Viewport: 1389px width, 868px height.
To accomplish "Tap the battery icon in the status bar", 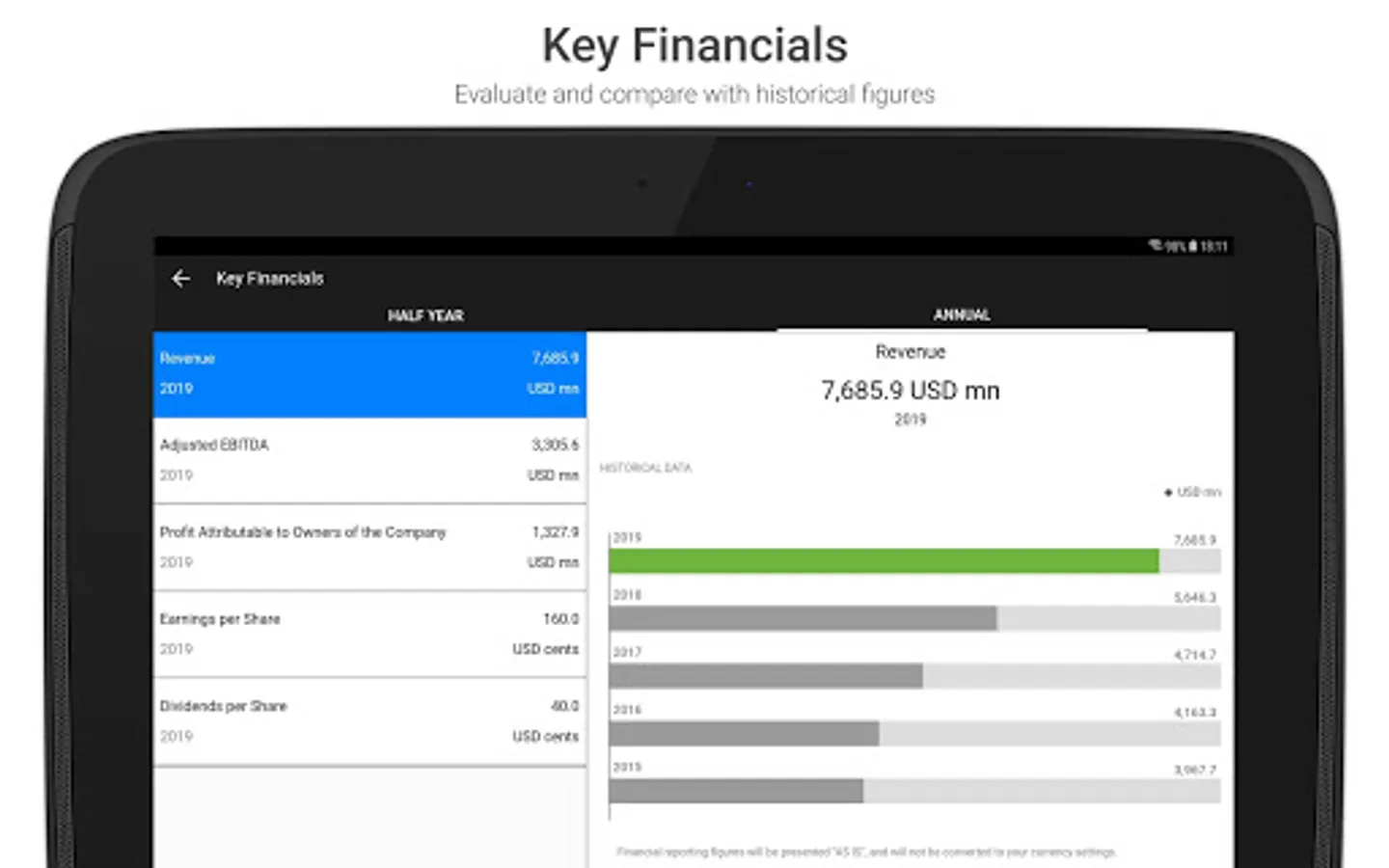I will 1193,246.
